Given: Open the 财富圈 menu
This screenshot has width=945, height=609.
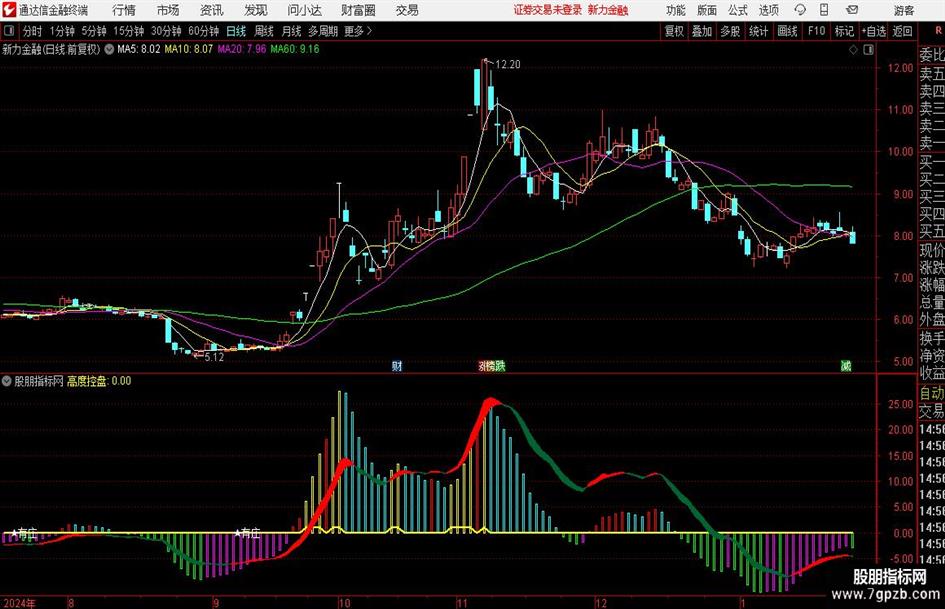Looking at the screenshot, I should (358, 10).
